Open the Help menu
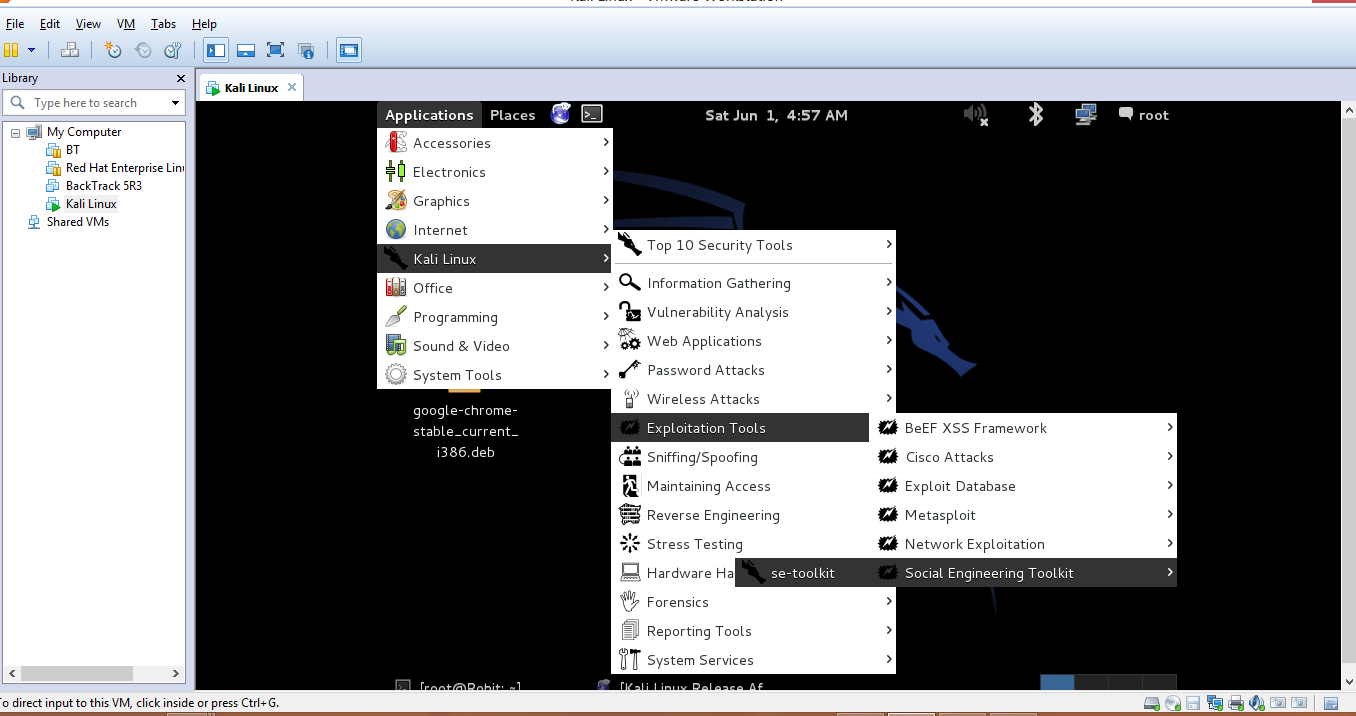The width and height of the screenshot is (1356, 716). (x=204, y=23)
